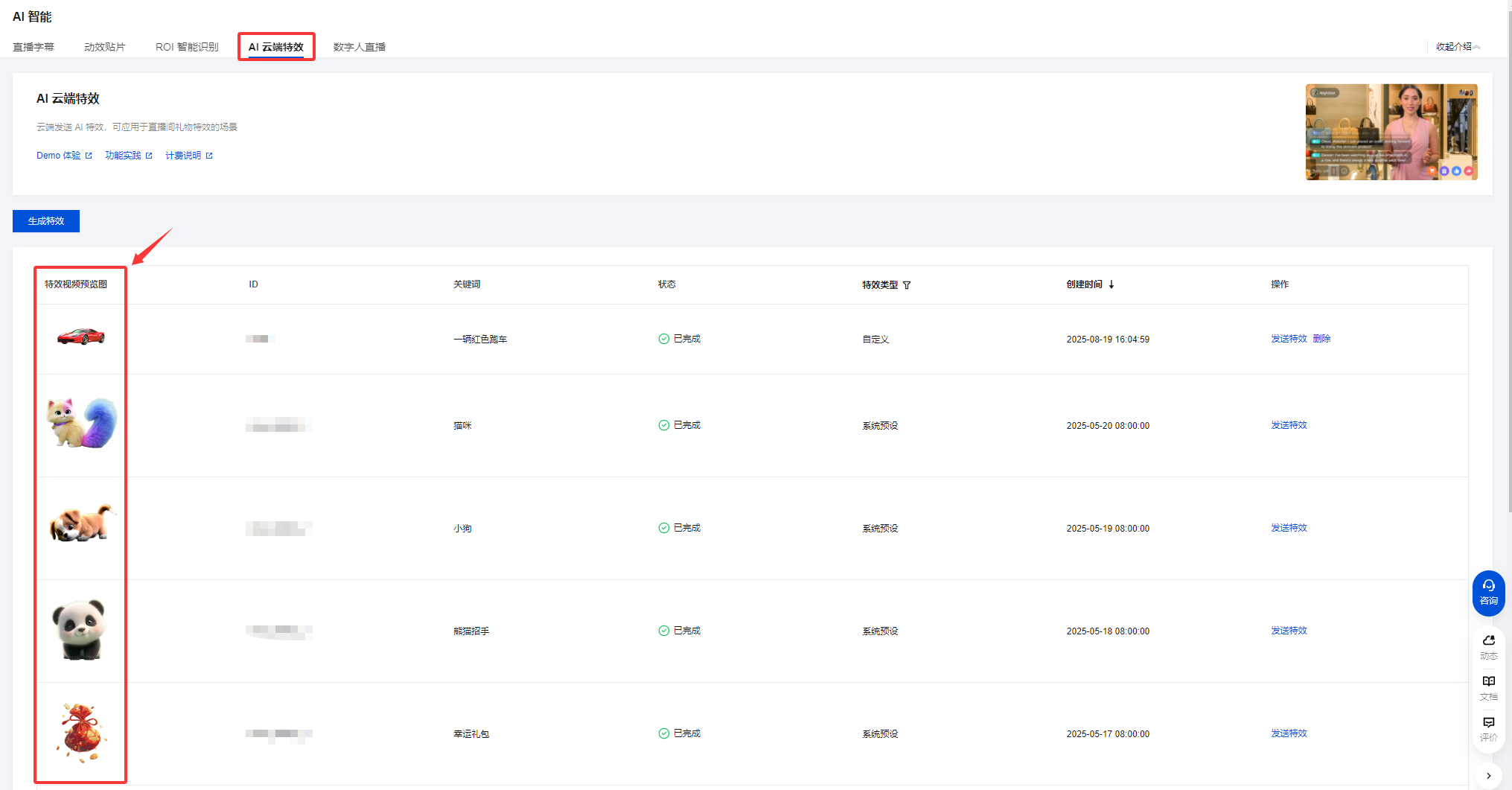Click external link icon beside Demo 体验
This screenshot has height=790, width=1512.
[x=89, y=156]
